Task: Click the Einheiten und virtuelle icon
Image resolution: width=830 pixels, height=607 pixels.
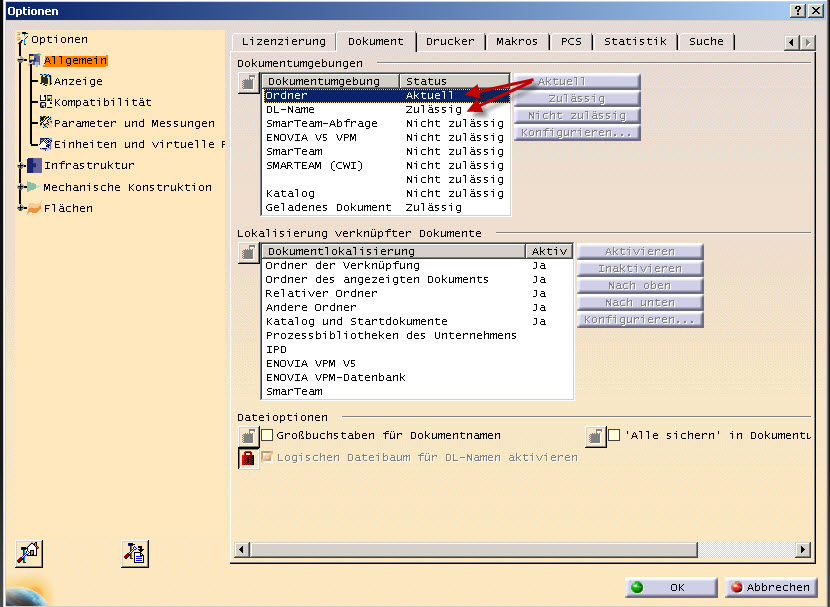Action: [46, 144]
